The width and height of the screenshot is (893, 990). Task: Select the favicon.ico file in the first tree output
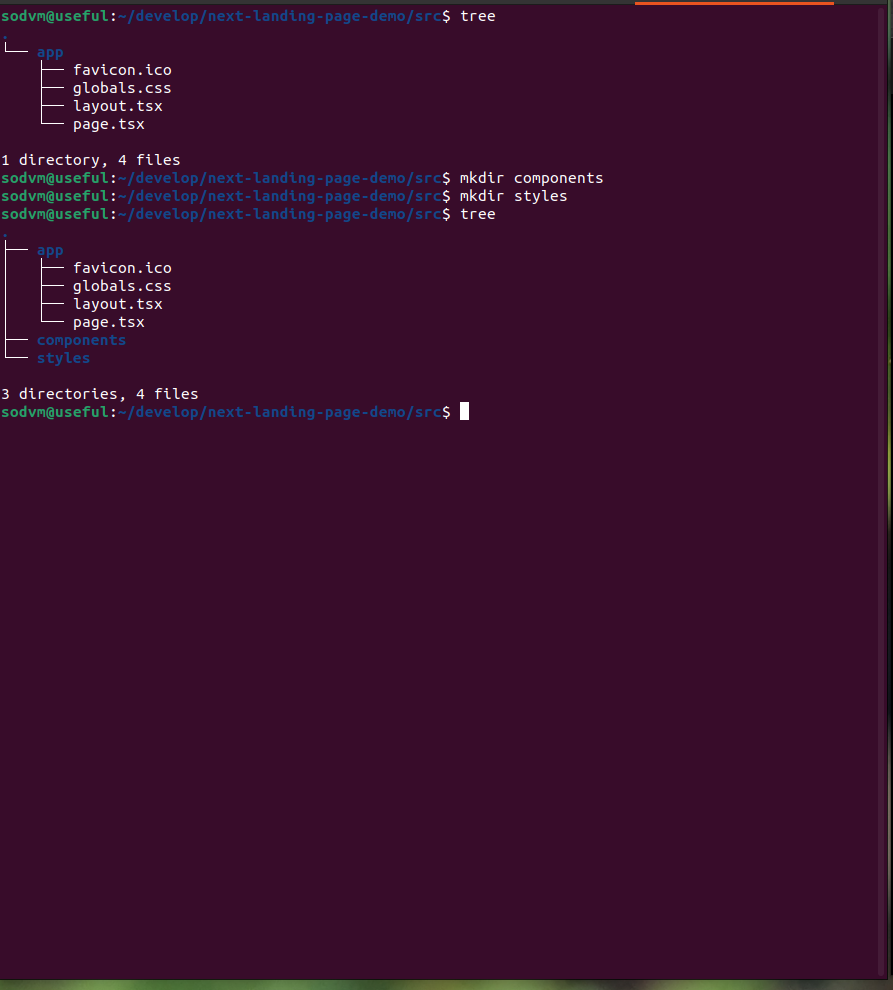pyautogui.click(x=122, y=69)
